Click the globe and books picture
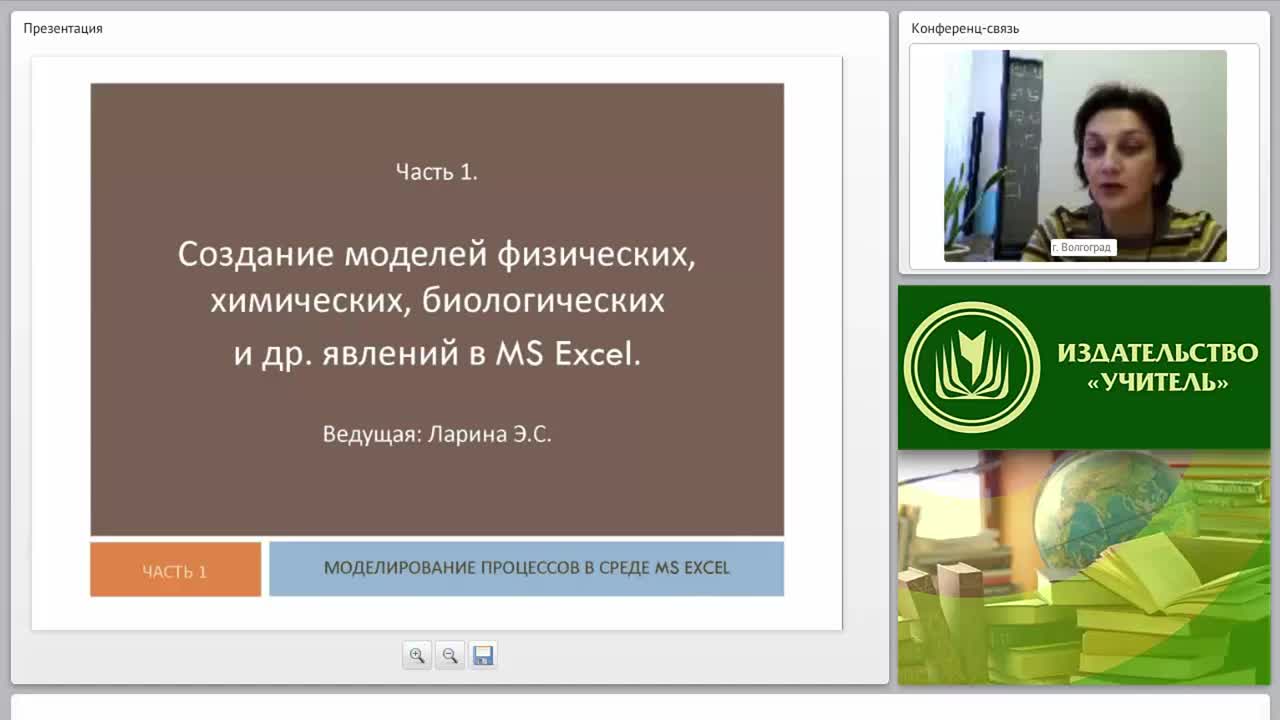 pos(1084,567)
